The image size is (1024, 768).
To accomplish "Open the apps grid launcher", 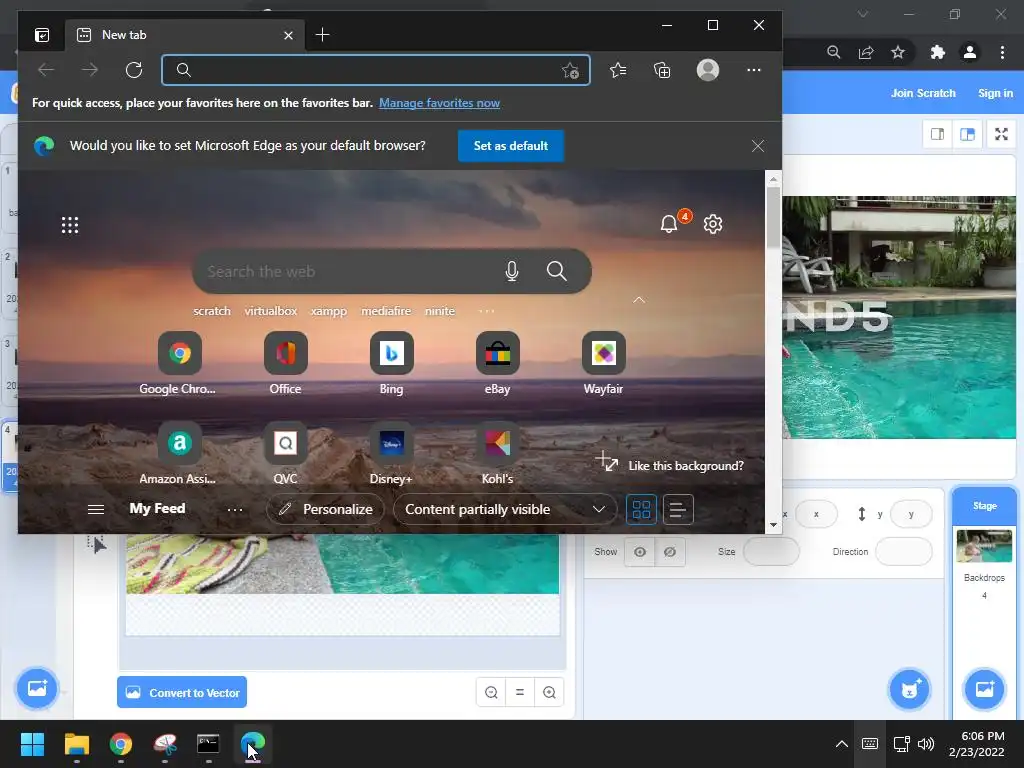I will point(70,225).
